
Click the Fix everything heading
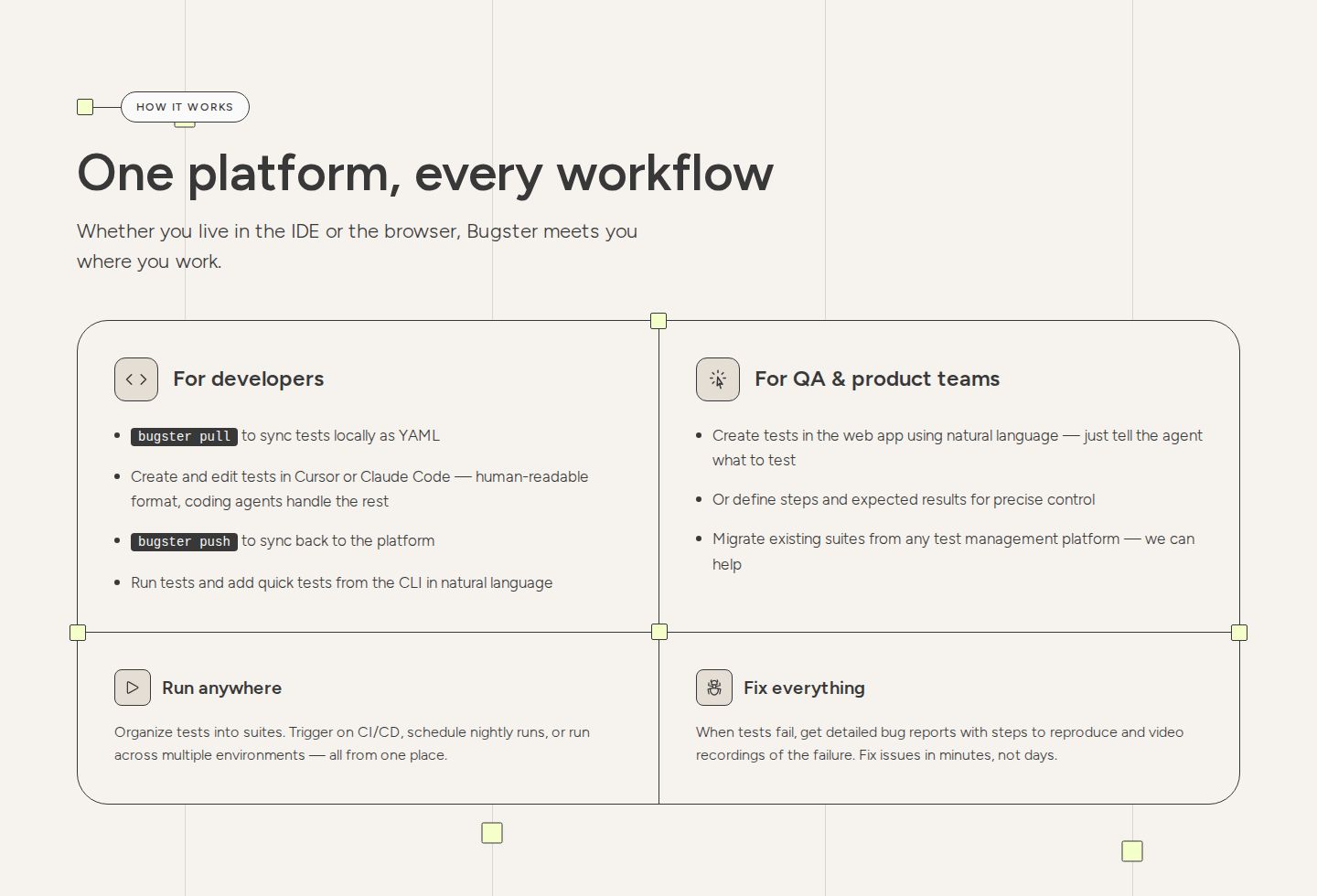[x=804, y=688]
